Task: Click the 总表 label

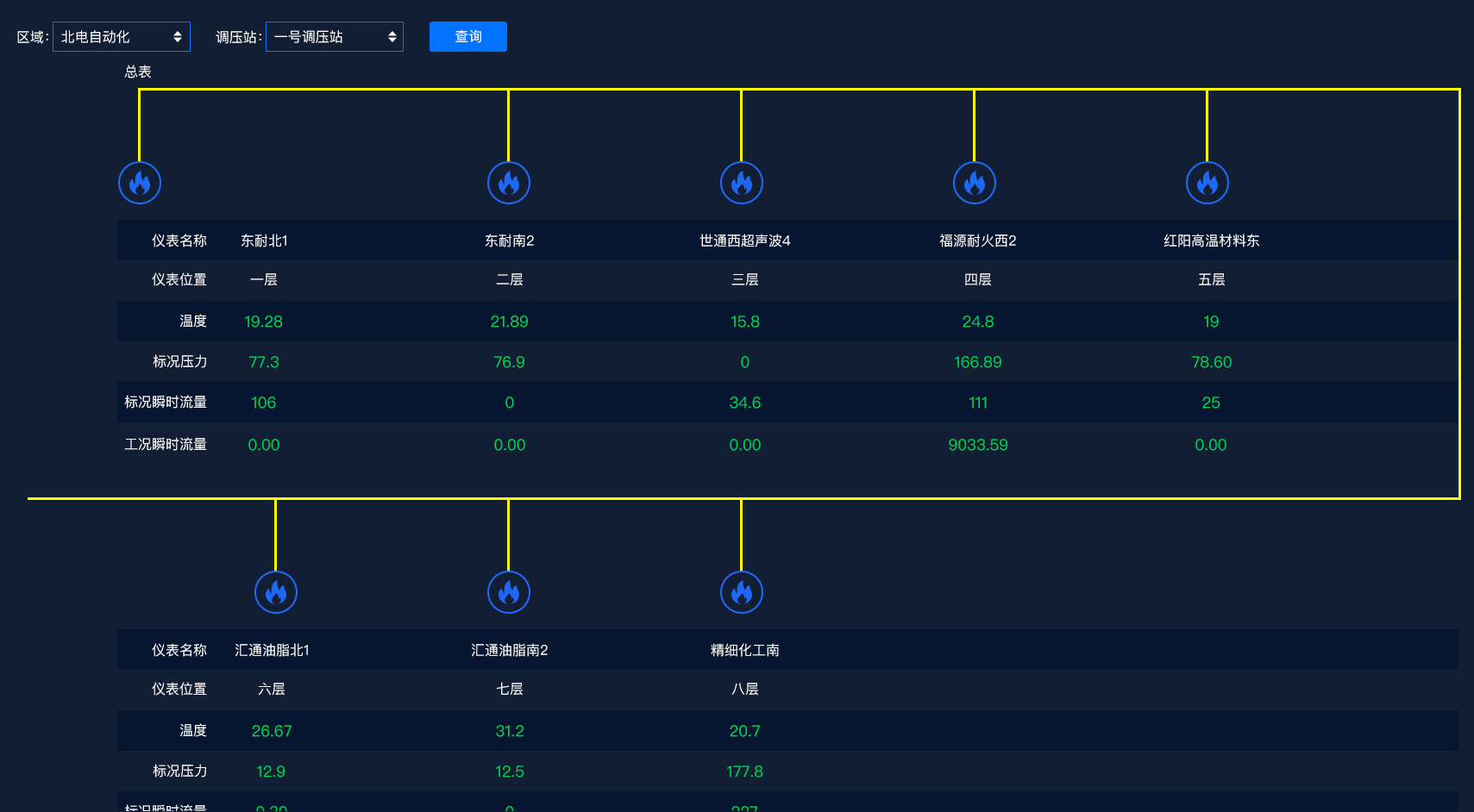Action: pos(138,72)
